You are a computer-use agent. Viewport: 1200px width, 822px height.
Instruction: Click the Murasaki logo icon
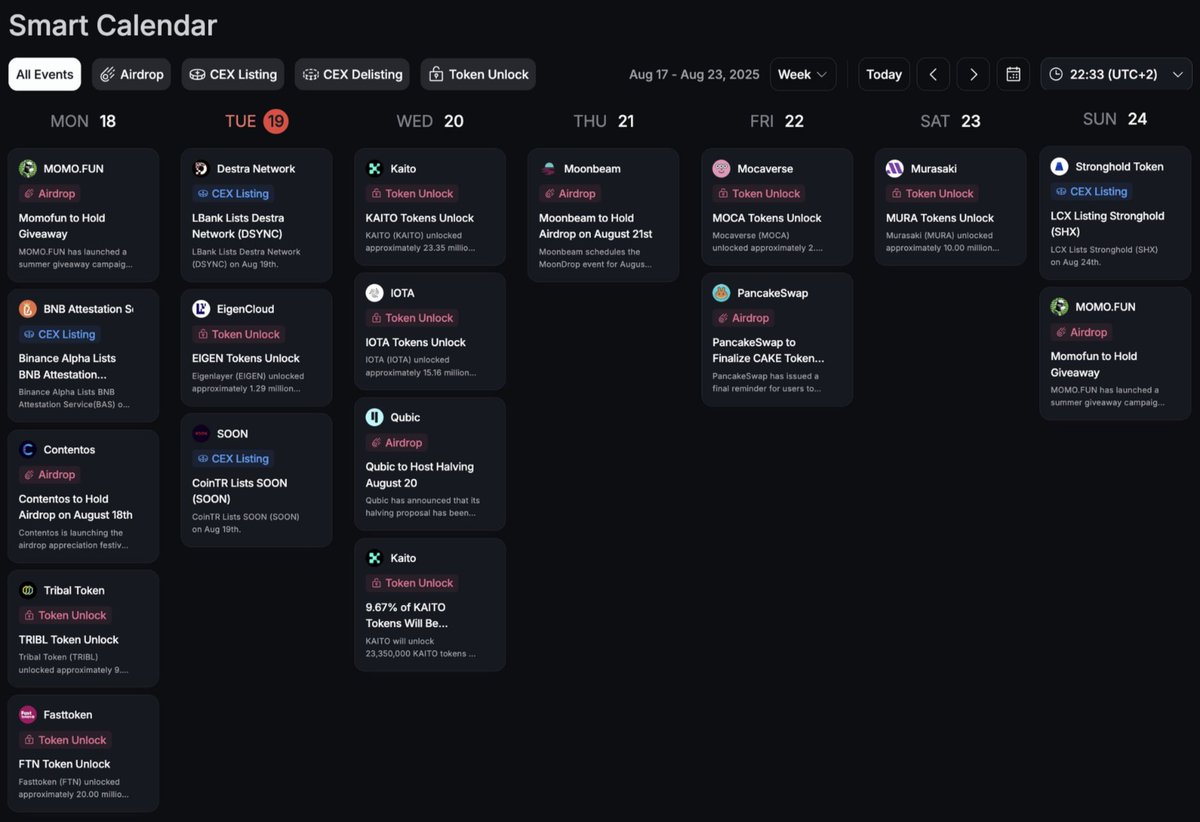[x=895, y=168]
